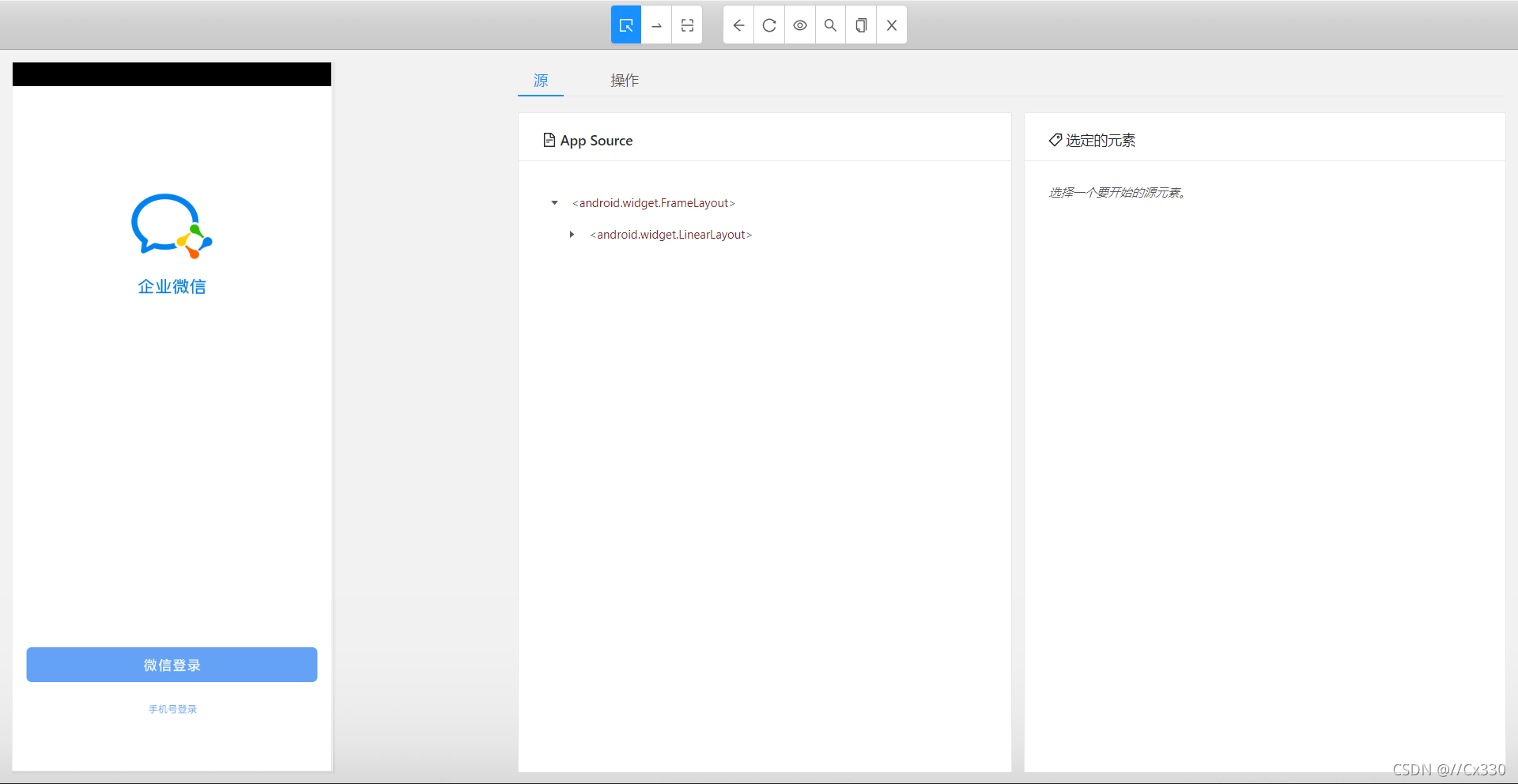Collapse the android.widget.FrameLayout node
The image size is (1518, 784).
554,203
